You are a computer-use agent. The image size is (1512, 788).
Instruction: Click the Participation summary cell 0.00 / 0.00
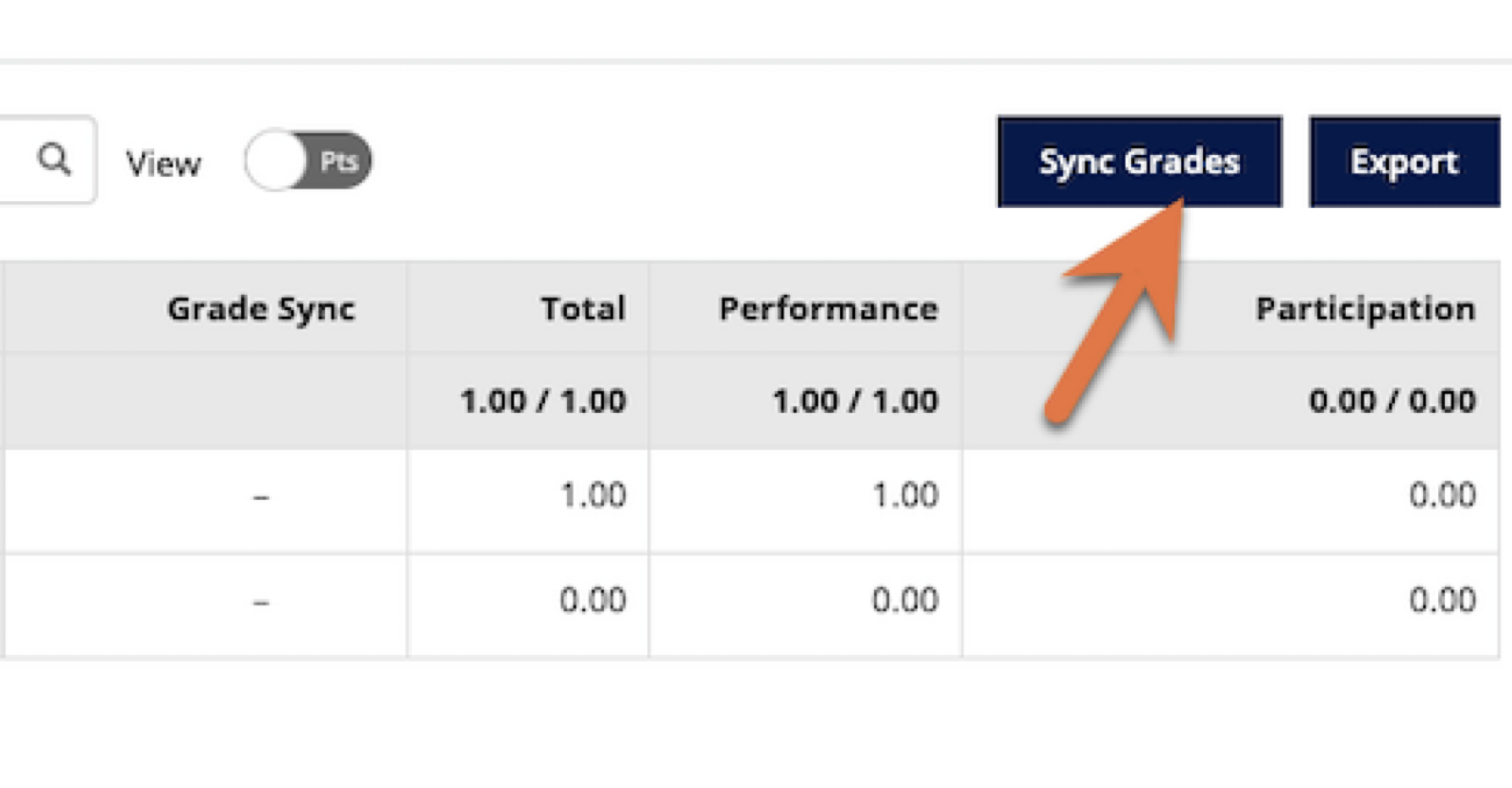coord(1391,401)
